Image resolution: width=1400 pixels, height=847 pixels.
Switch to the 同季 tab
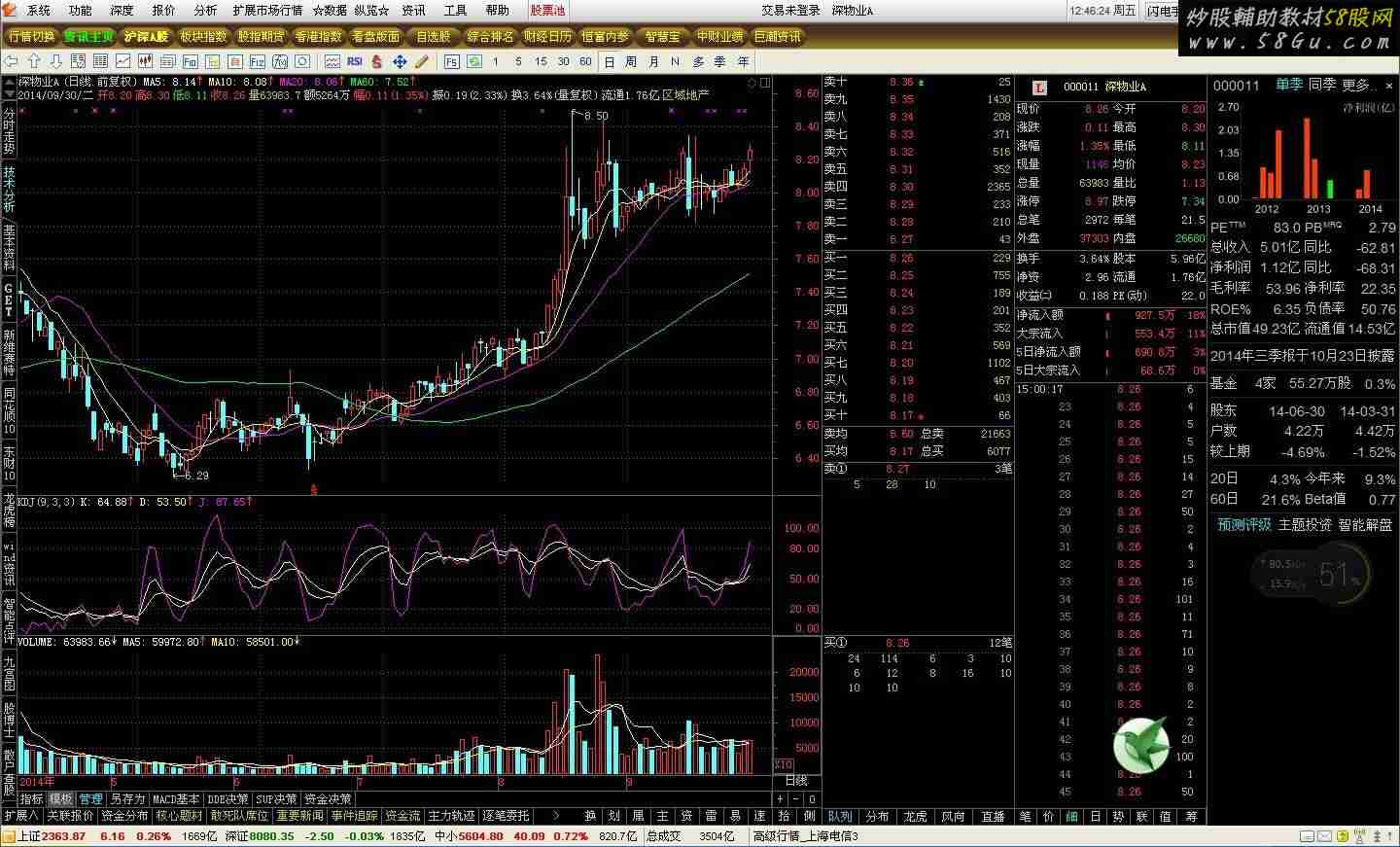tap(1321, 85)
